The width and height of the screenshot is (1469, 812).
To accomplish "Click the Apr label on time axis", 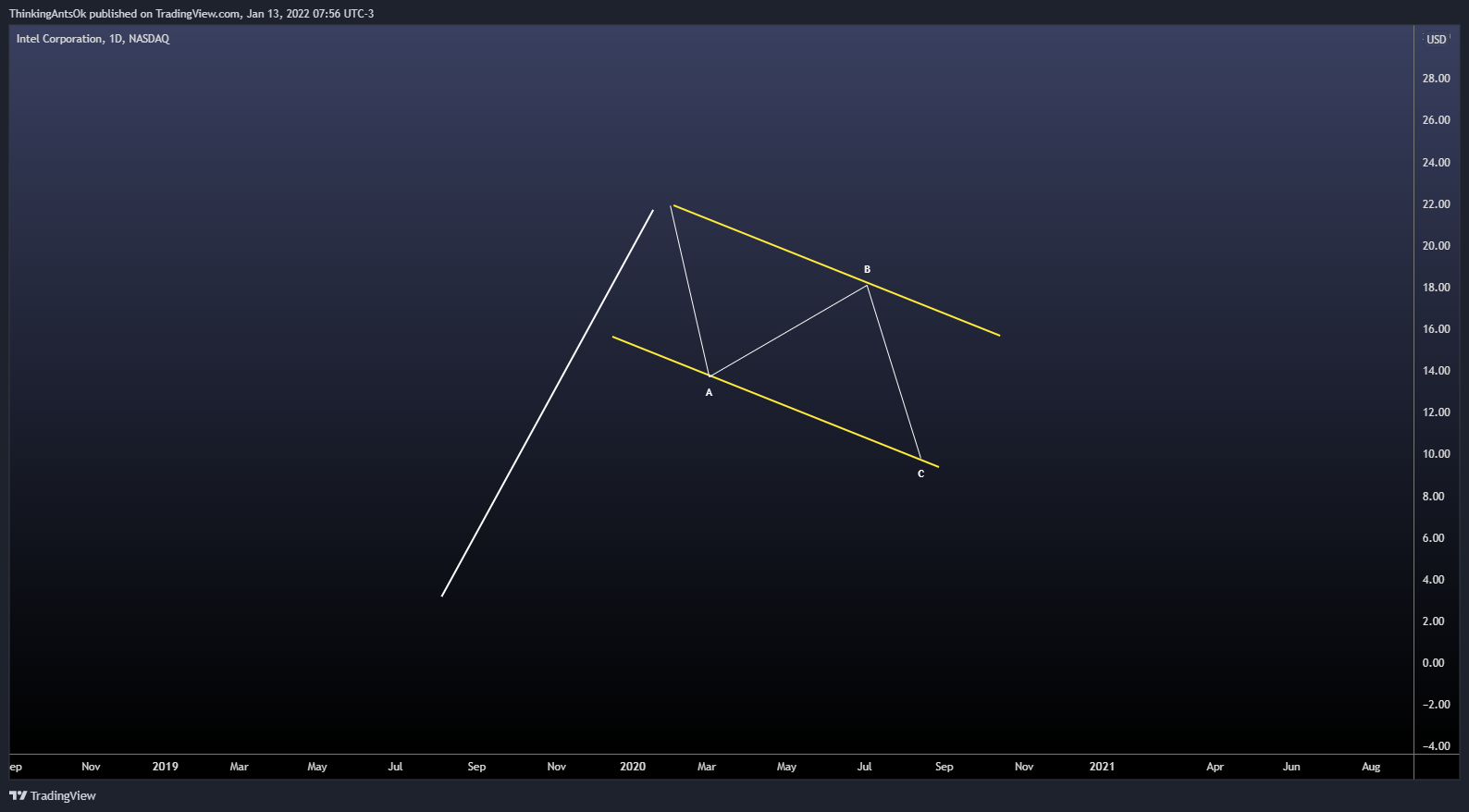I will (x=1215, y=767).
